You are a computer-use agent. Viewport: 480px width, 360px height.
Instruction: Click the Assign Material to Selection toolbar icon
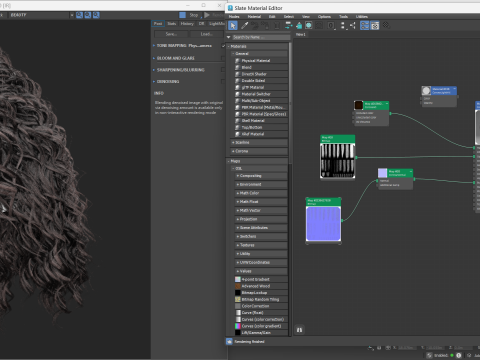265,25
